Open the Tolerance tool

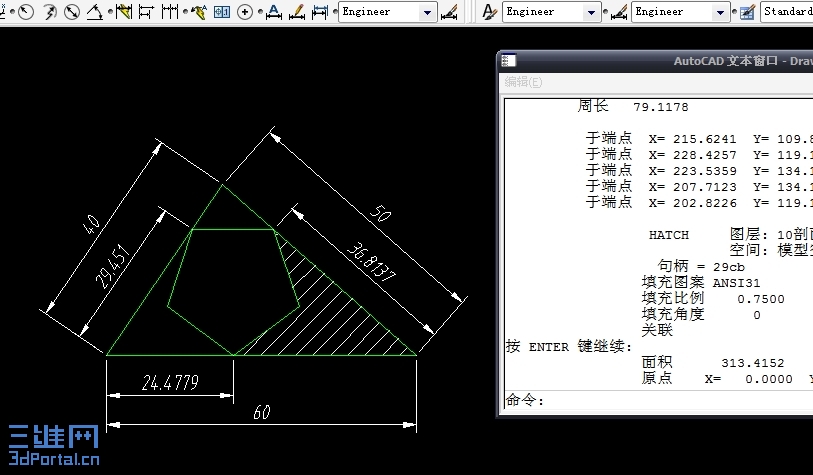(222, 11)
